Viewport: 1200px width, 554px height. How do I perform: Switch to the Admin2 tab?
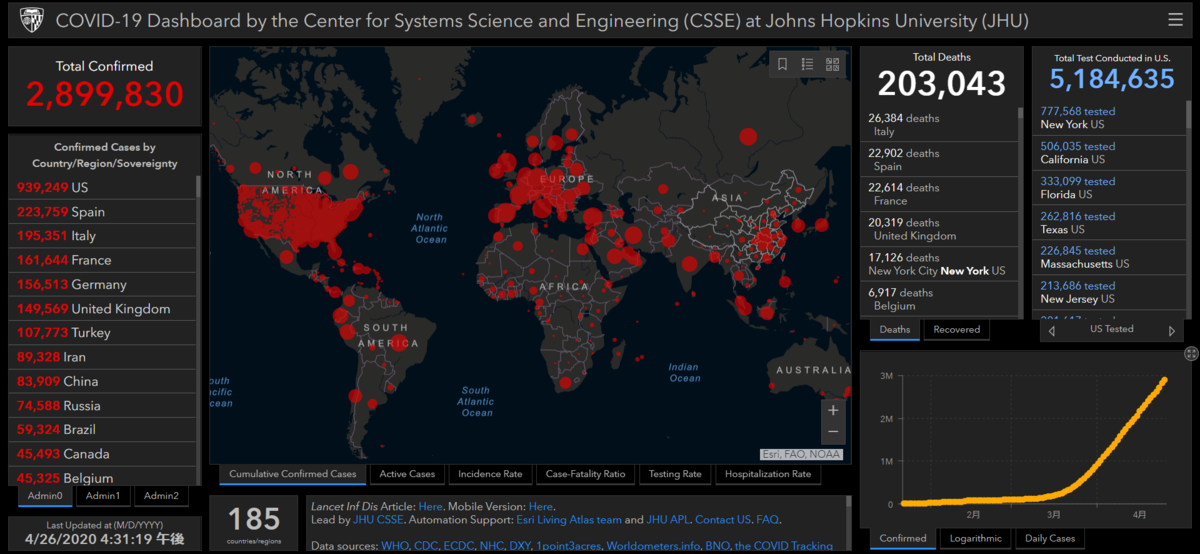click(161, 496)
